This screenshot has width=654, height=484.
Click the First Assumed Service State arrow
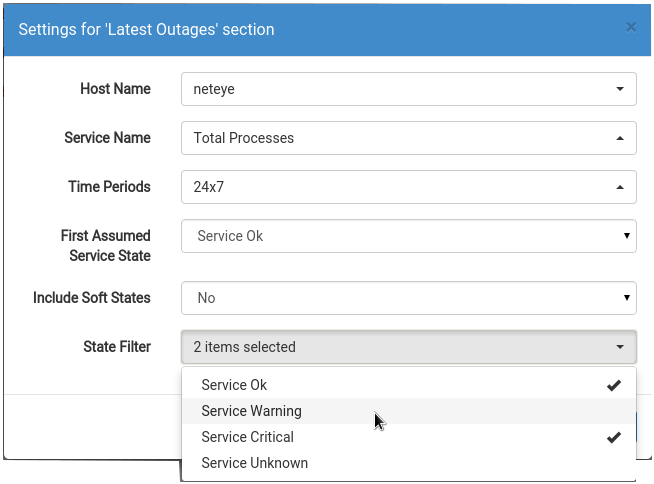tap(626, 236)
